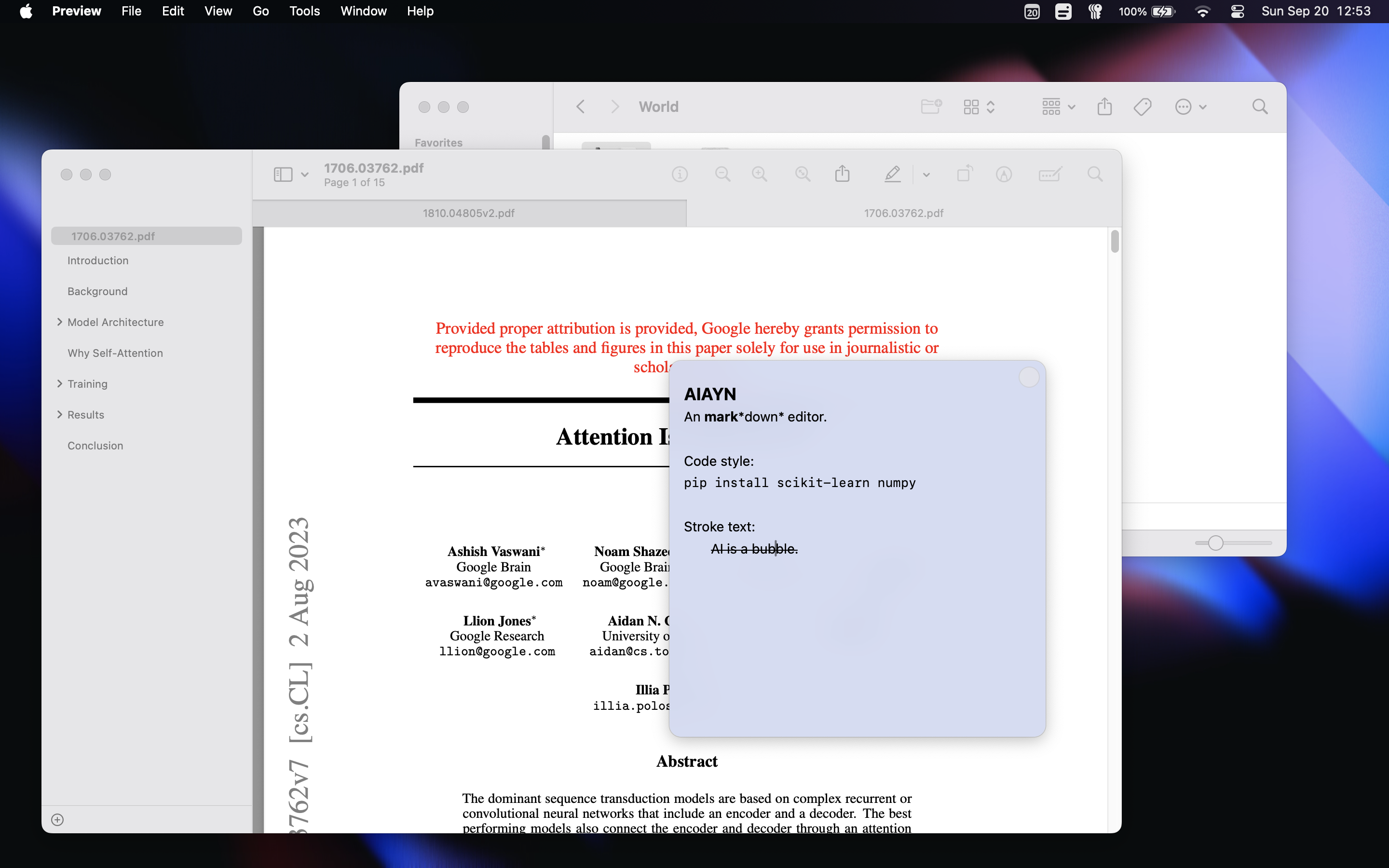Expand the Results outline entry
1389x868 pixels.
tap(60, 415)
